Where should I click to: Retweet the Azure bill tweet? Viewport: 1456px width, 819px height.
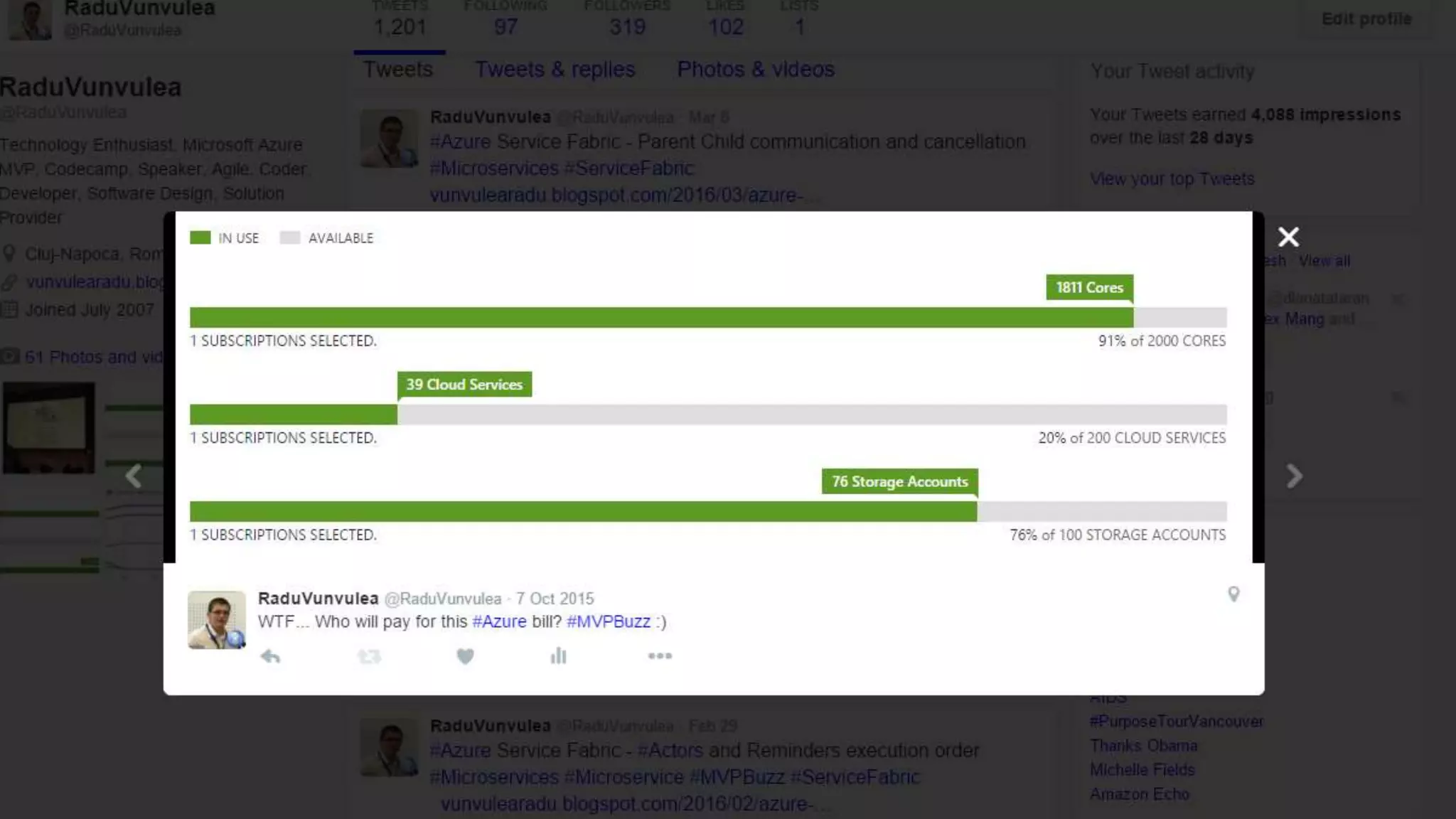pos(369,656)
